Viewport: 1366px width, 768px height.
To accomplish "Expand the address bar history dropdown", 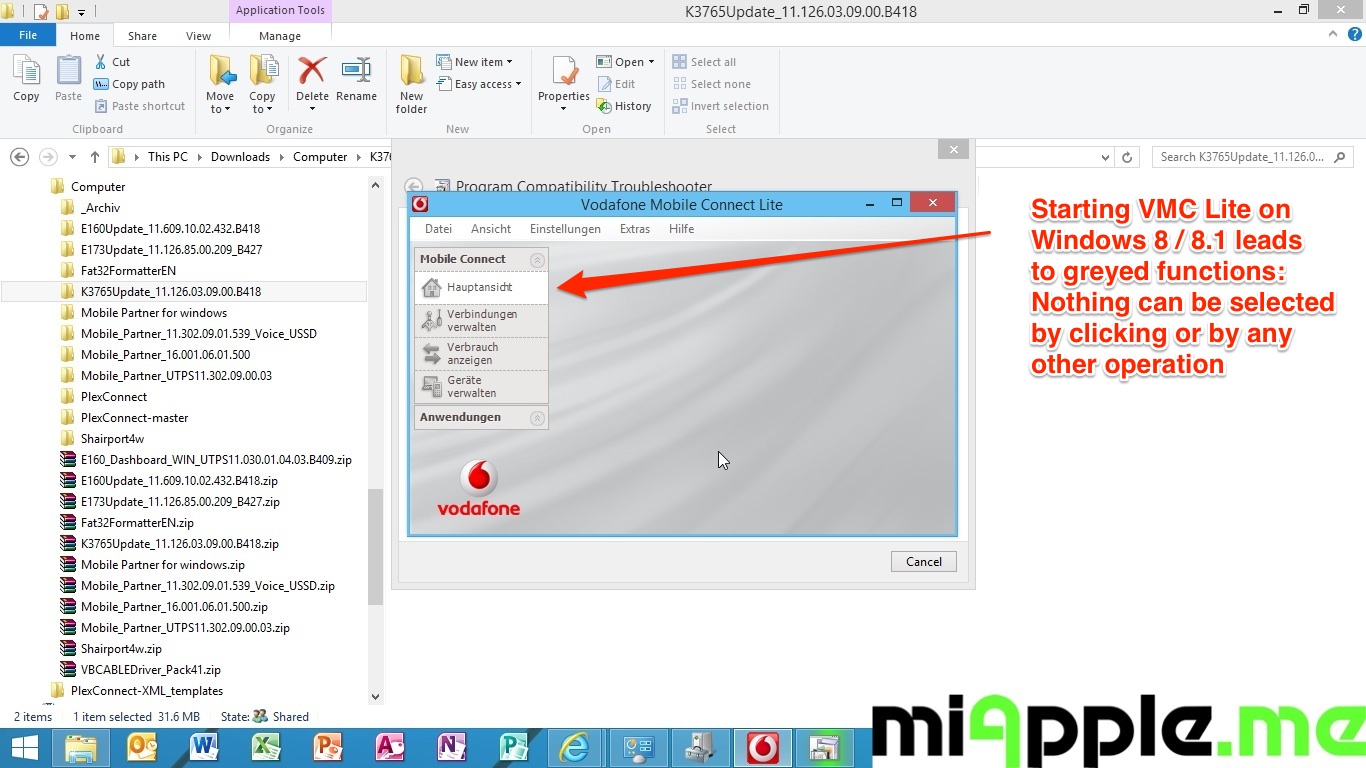I will coord(1105,157).
